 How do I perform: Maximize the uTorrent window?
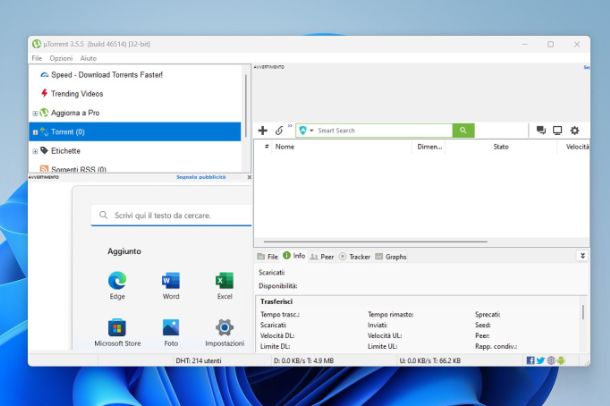coord(550,44)
